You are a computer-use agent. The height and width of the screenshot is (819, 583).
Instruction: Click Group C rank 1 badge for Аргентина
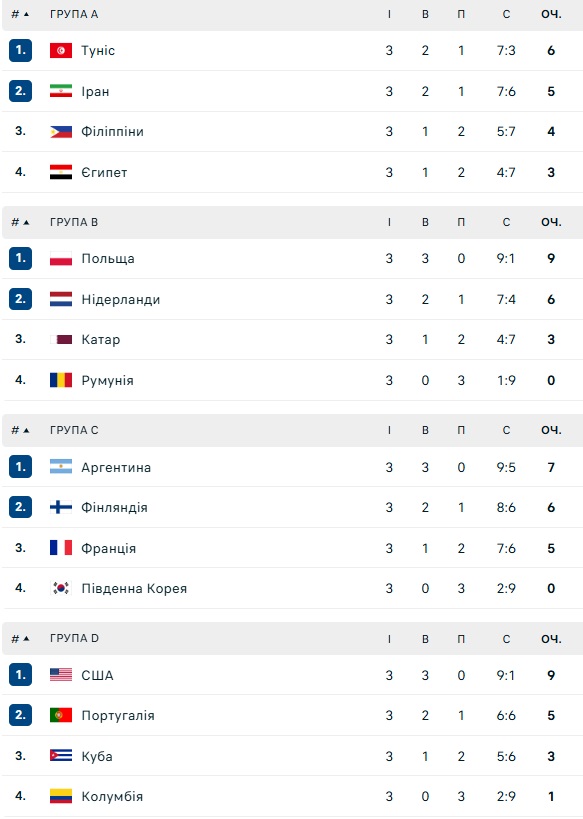click(20, 467)
